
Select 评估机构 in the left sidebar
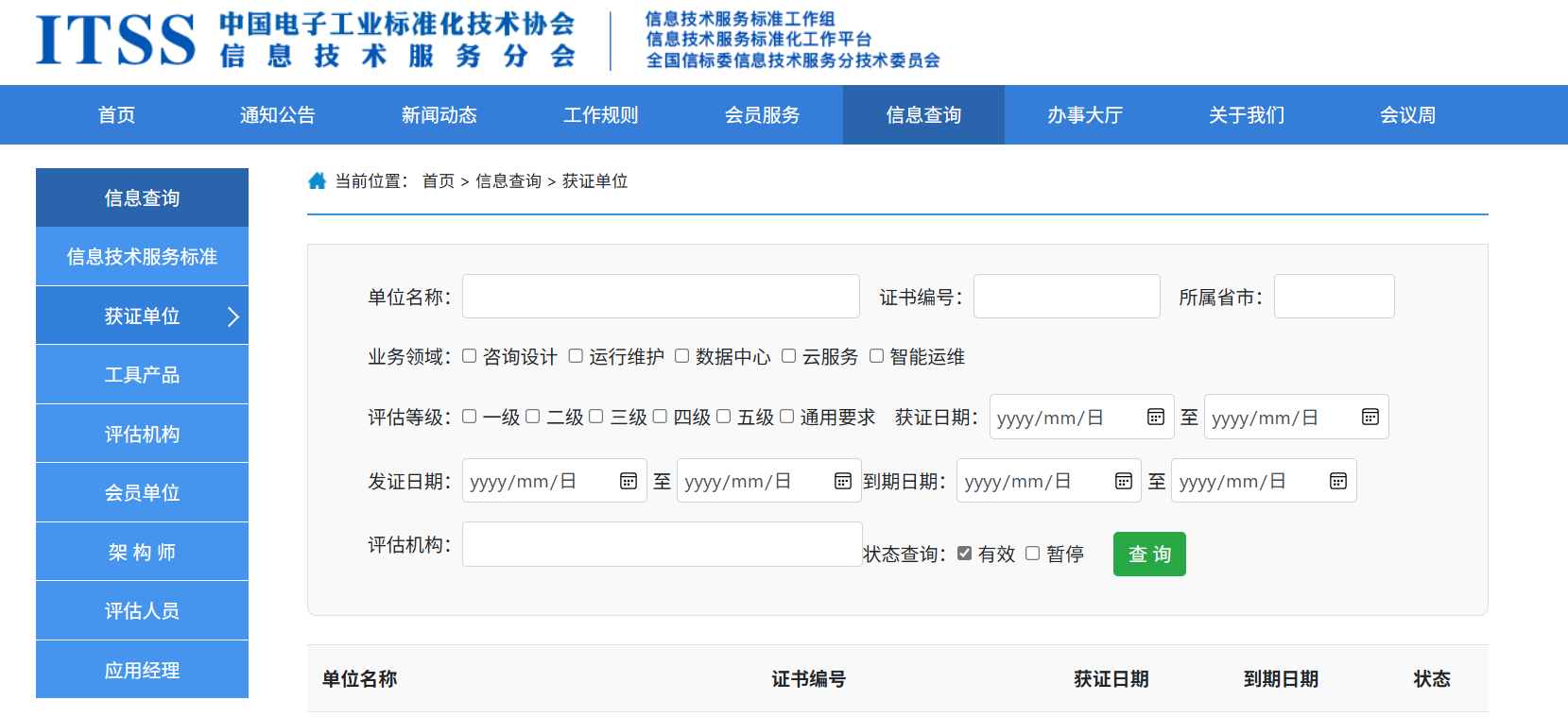click(142, 434)
